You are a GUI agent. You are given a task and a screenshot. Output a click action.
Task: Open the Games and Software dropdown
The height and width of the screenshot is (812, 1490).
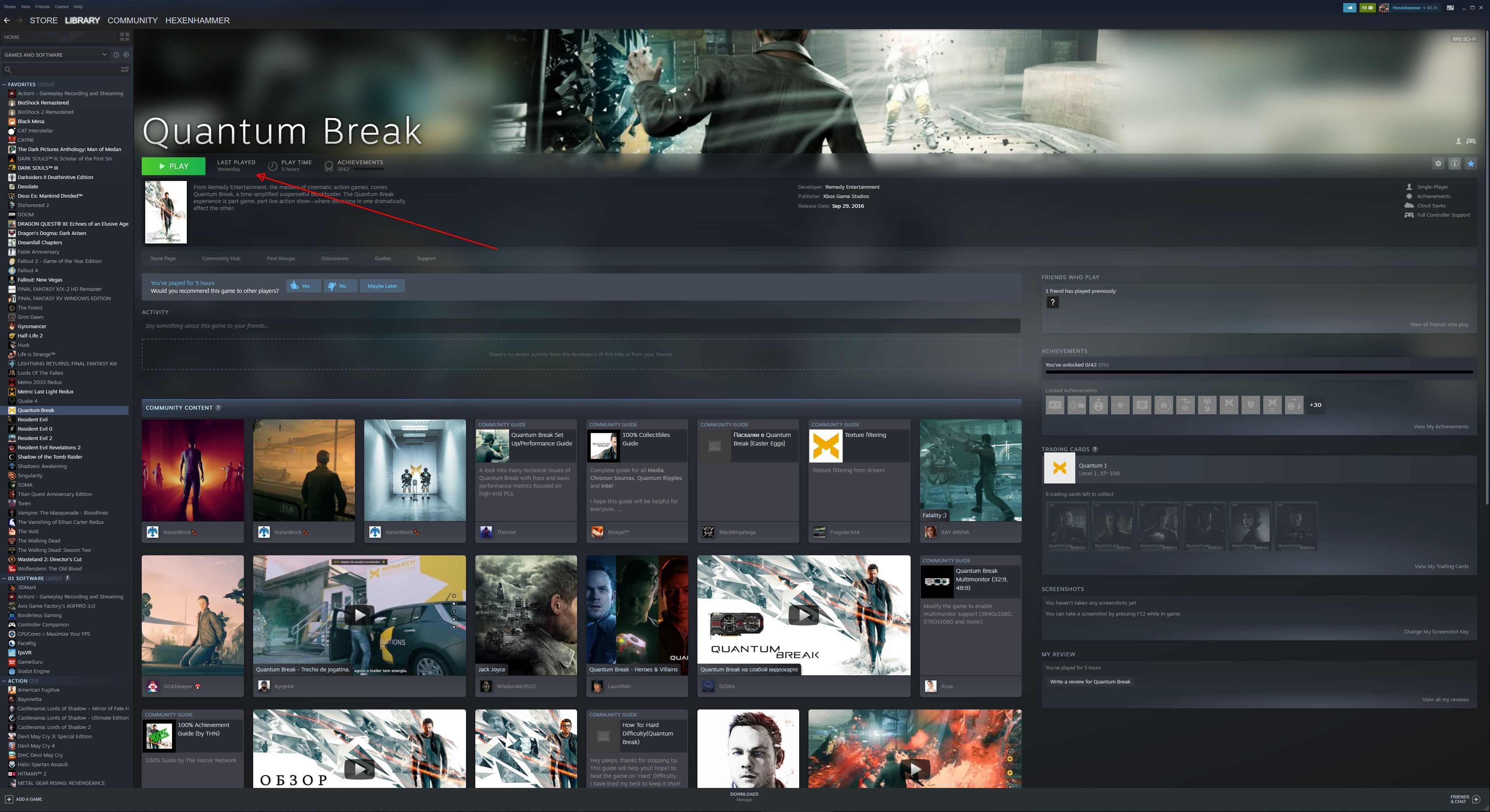55,55
